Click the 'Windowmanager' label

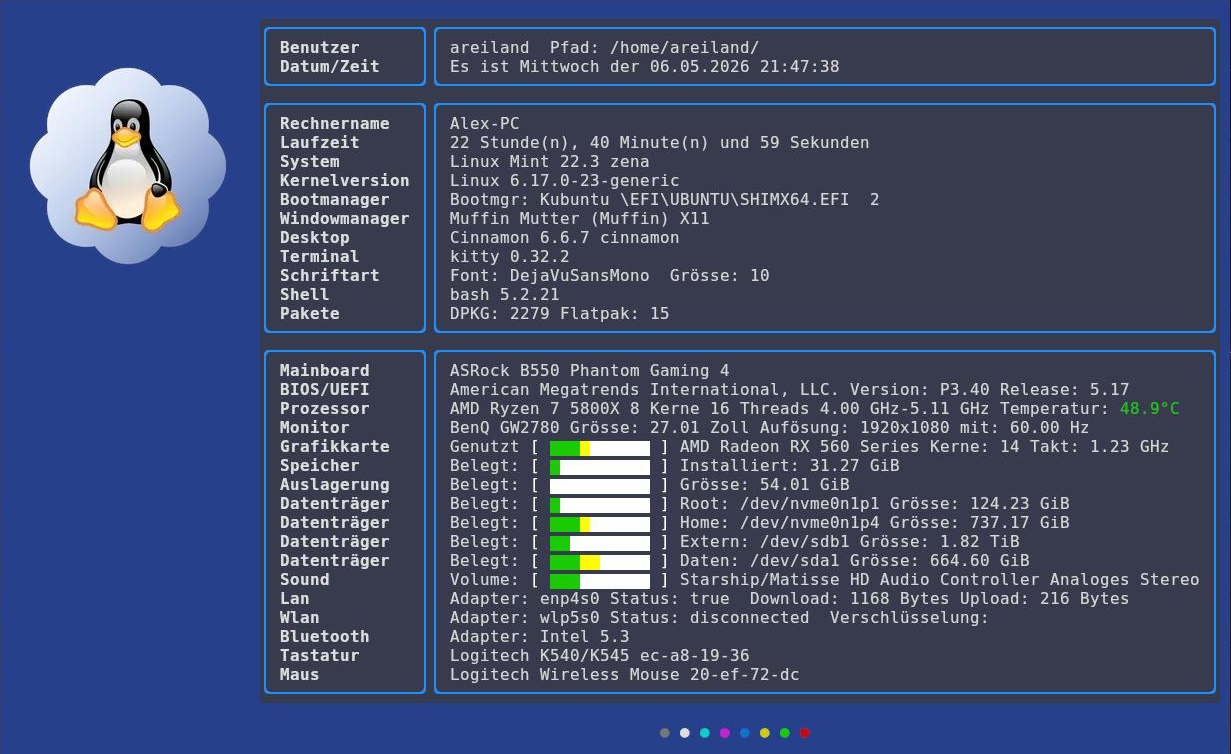pyautogui.click(x=345, y=218)
